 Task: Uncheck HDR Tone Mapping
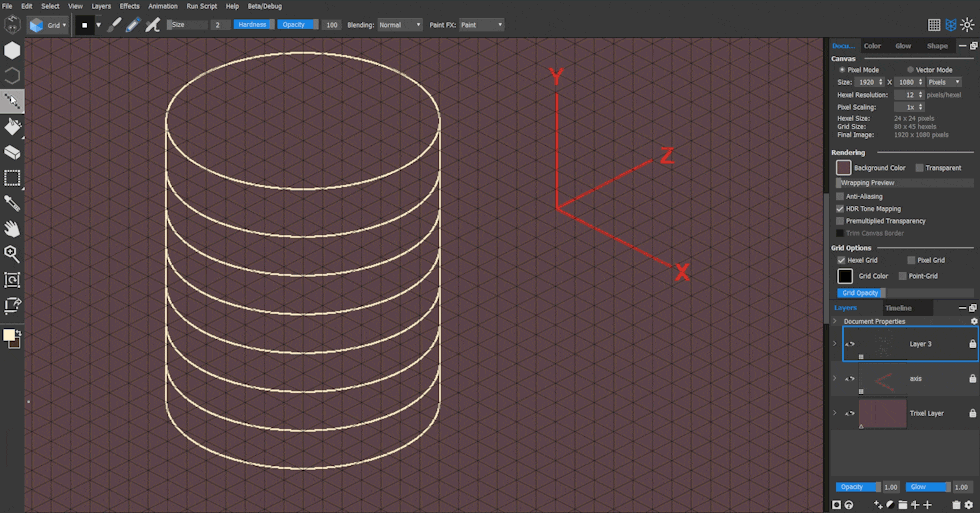pyautogui.click(x=840, y=209)
